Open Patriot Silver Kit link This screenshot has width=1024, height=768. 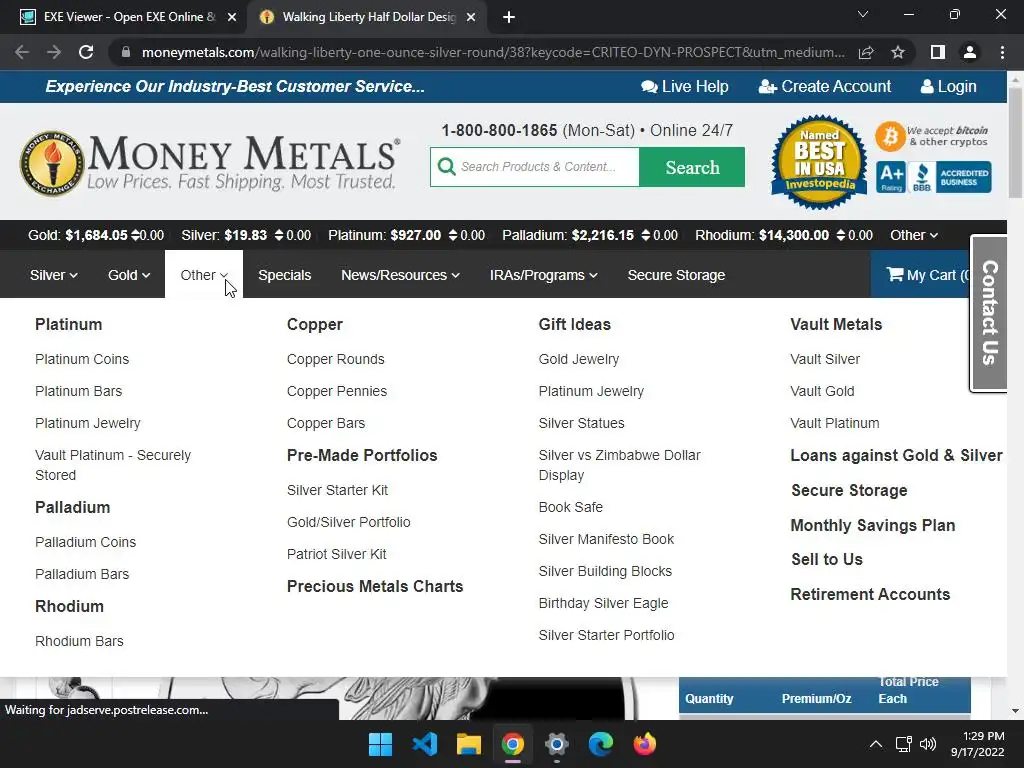coord(336,554)
